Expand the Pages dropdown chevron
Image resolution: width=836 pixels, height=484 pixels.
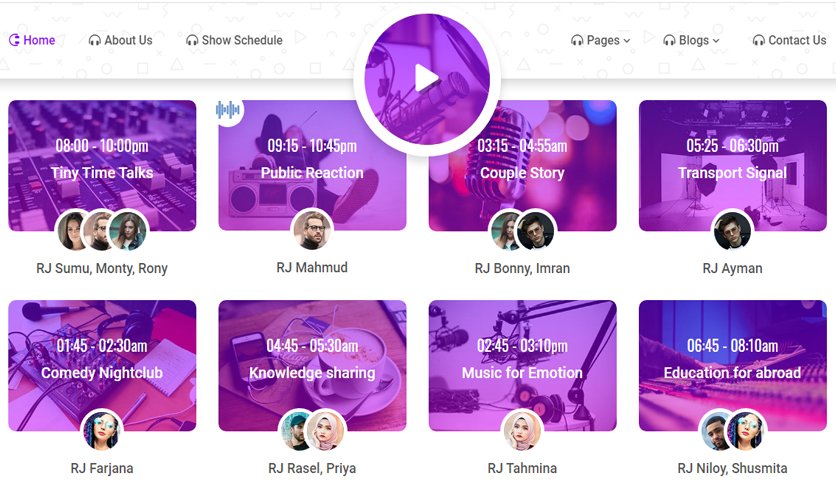[627, 41]
